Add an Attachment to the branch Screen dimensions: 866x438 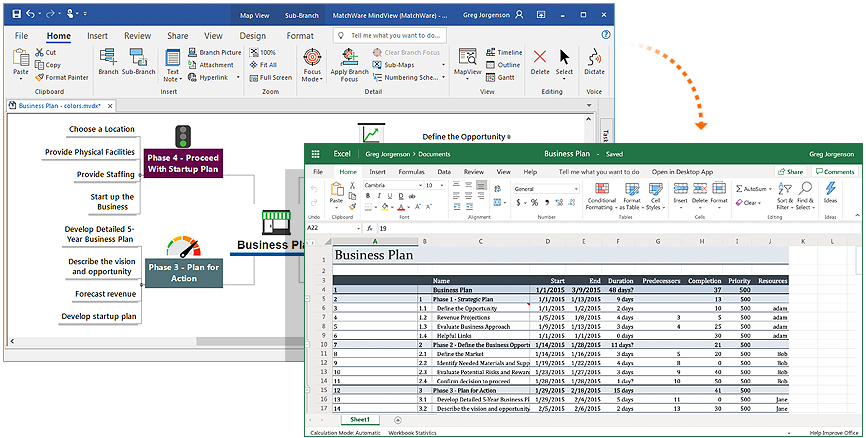pyautogui.click(x=210, y=65)
